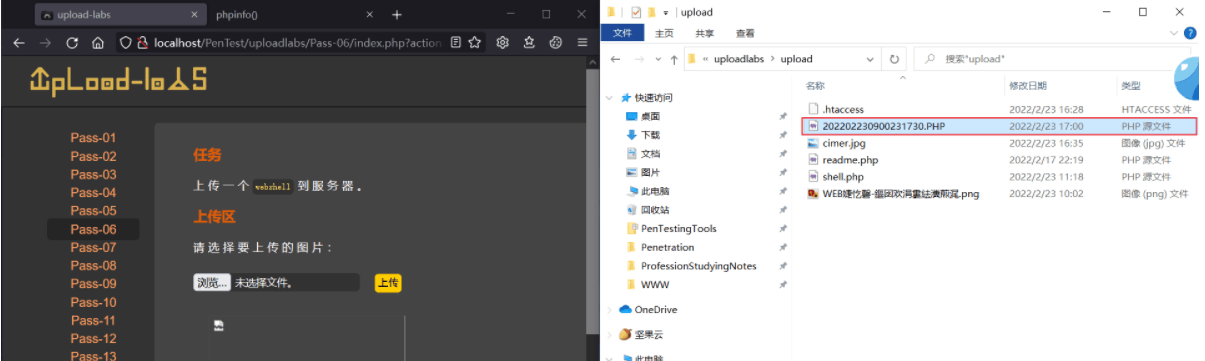
Task: Click the 浏览... file browse button
Action: (x=212, y=283)
